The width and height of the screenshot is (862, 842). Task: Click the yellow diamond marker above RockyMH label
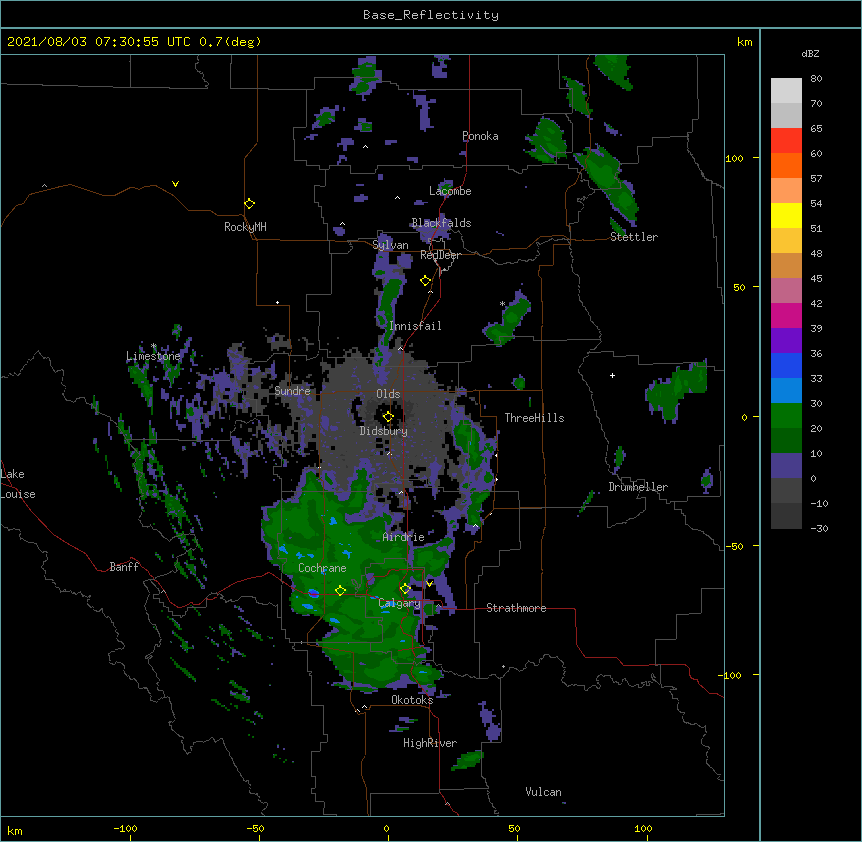(249, 204)
